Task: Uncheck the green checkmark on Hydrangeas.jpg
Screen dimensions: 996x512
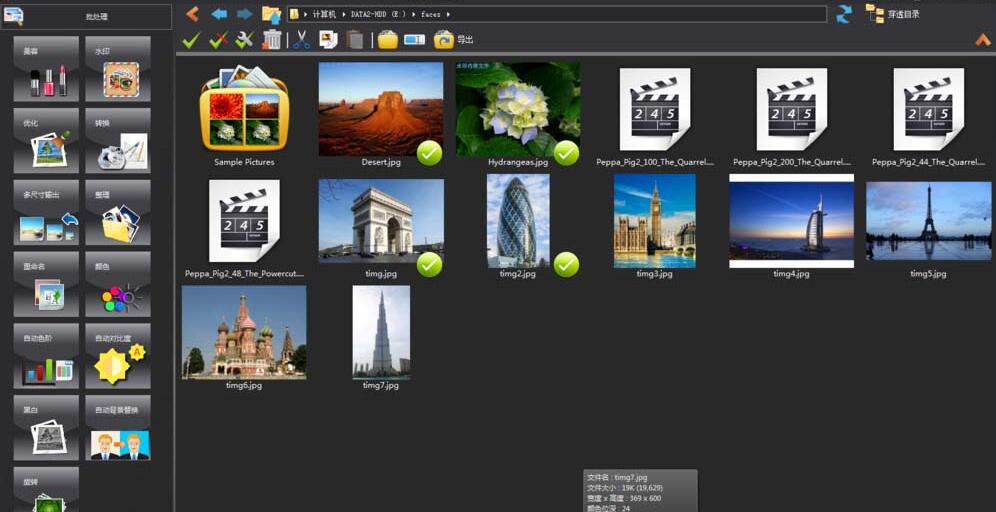Action: (x=566, y=153)
